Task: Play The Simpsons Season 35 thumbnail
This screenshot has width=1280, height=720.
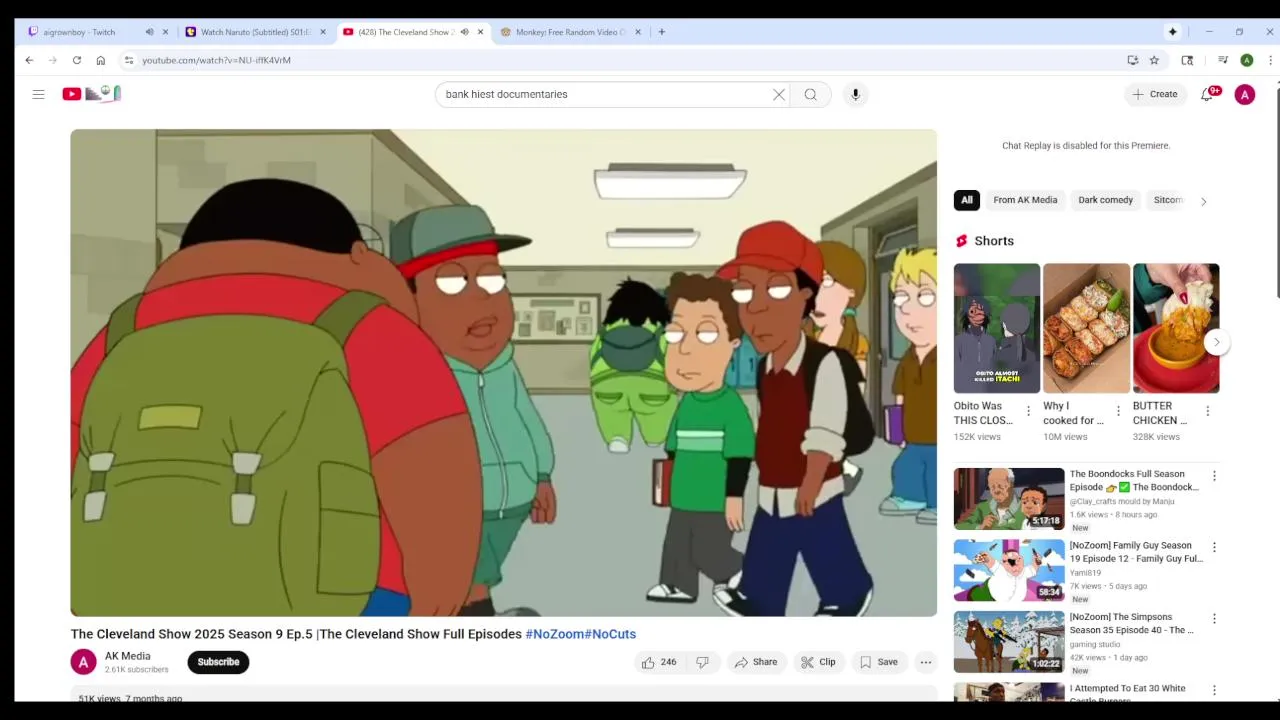Action: (x=1009, y=642)
